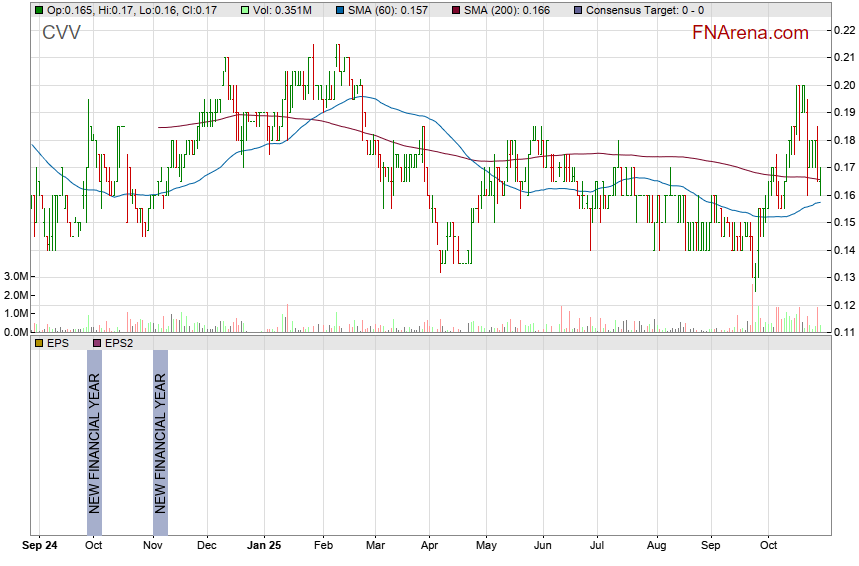Click the Feb label on the date axis
Viewport: 859px width, 566px height.
point(323,547)
